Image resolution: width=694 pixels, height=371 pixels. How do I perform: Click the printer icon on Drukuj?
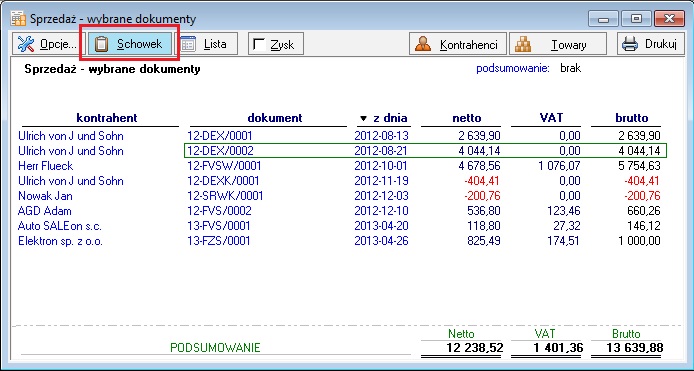(x=630, y=44)
